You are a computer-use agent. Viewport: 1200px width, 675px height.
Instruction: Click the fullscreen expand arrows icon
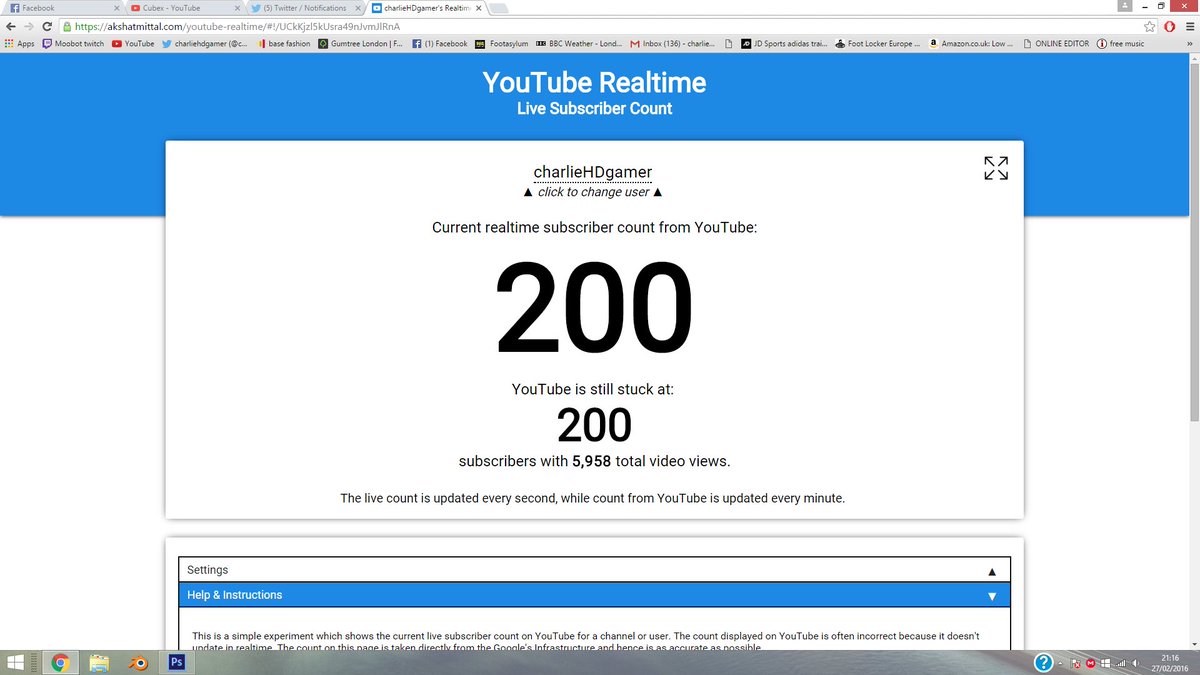[996, 168]
